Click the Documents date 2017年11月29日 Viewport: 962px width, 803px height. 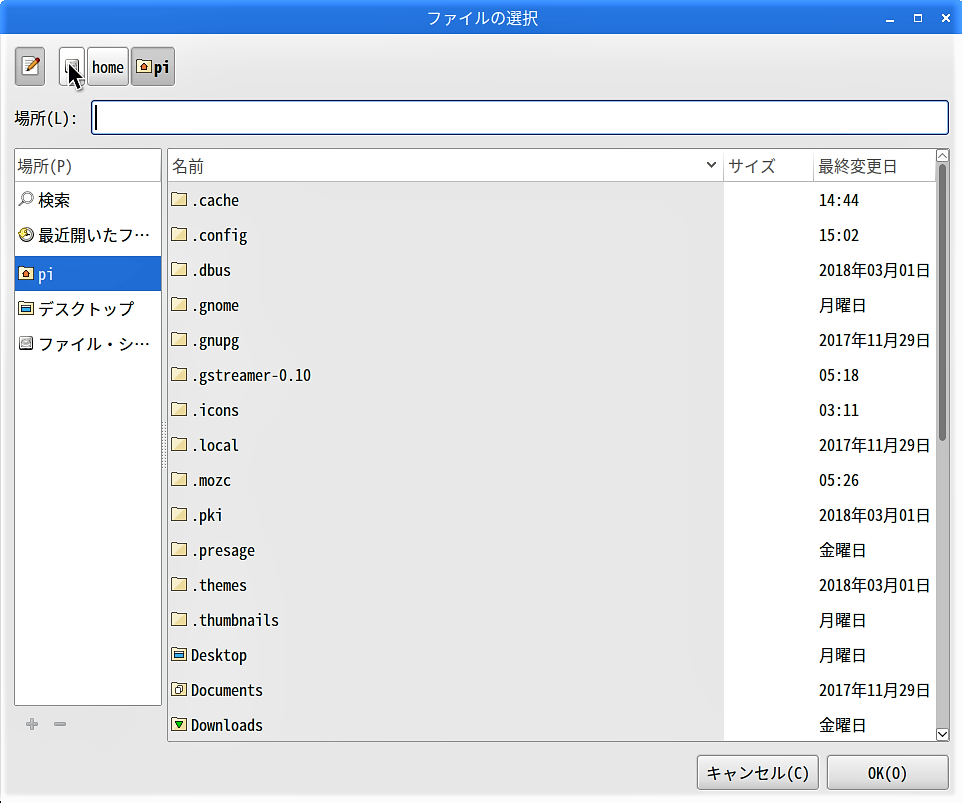(x=874, y=690)
